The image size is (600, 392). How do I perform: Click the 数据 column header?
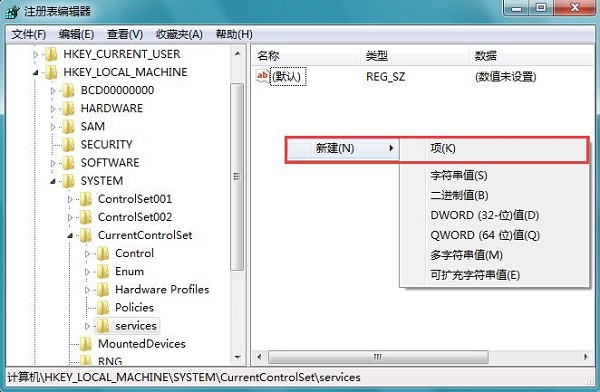point(532,56)
